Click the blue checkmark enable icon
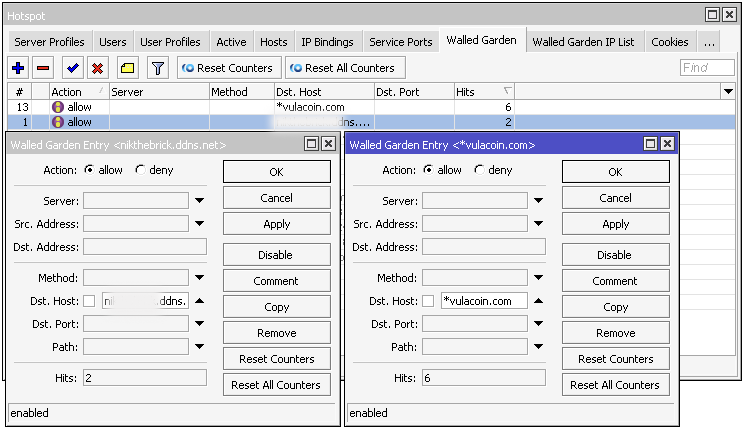 (72, 68)
